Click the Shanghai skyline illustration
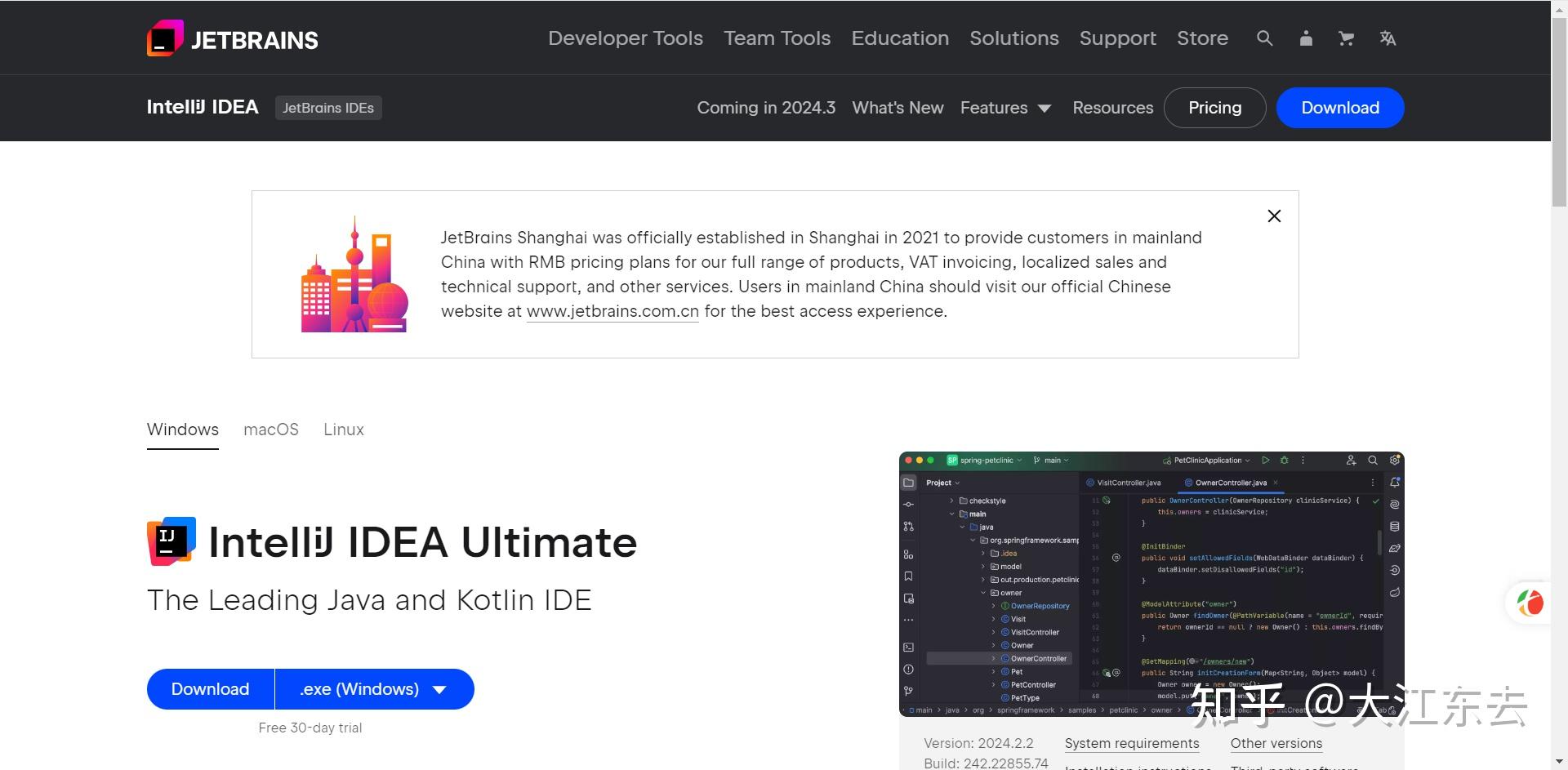Image resolution: width=1568 pixels, height=770 pixels. click(x=354, y=274)
